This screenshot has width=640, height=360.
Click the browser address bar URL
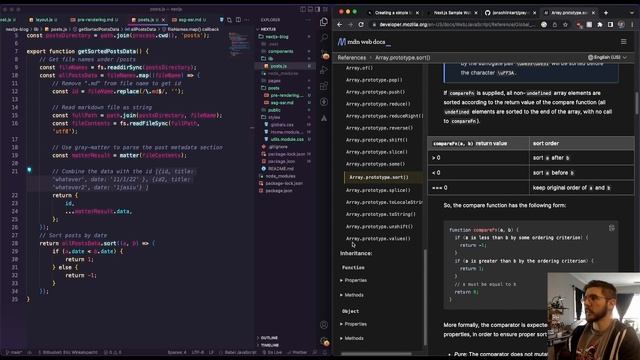[x=456, y=24]
